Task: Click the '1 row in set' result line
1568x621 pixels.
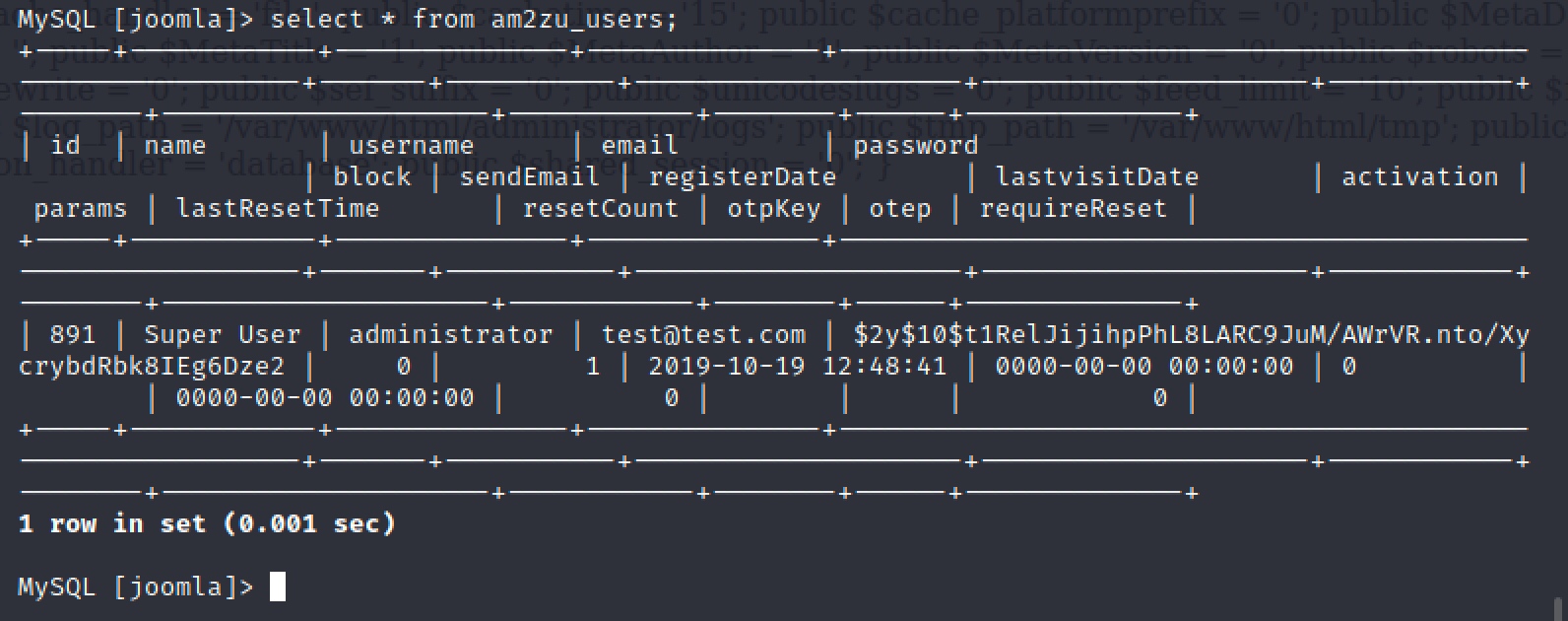Action: pos(207,523)
